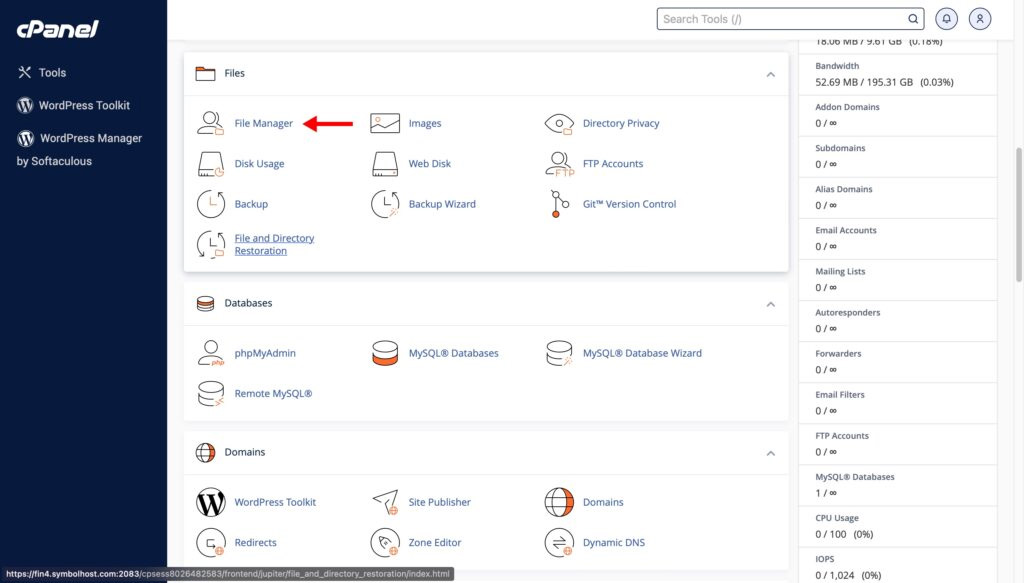1024x583 pixels.
Task: Open Directory Privacy eye icon
Action: (559, 123)
